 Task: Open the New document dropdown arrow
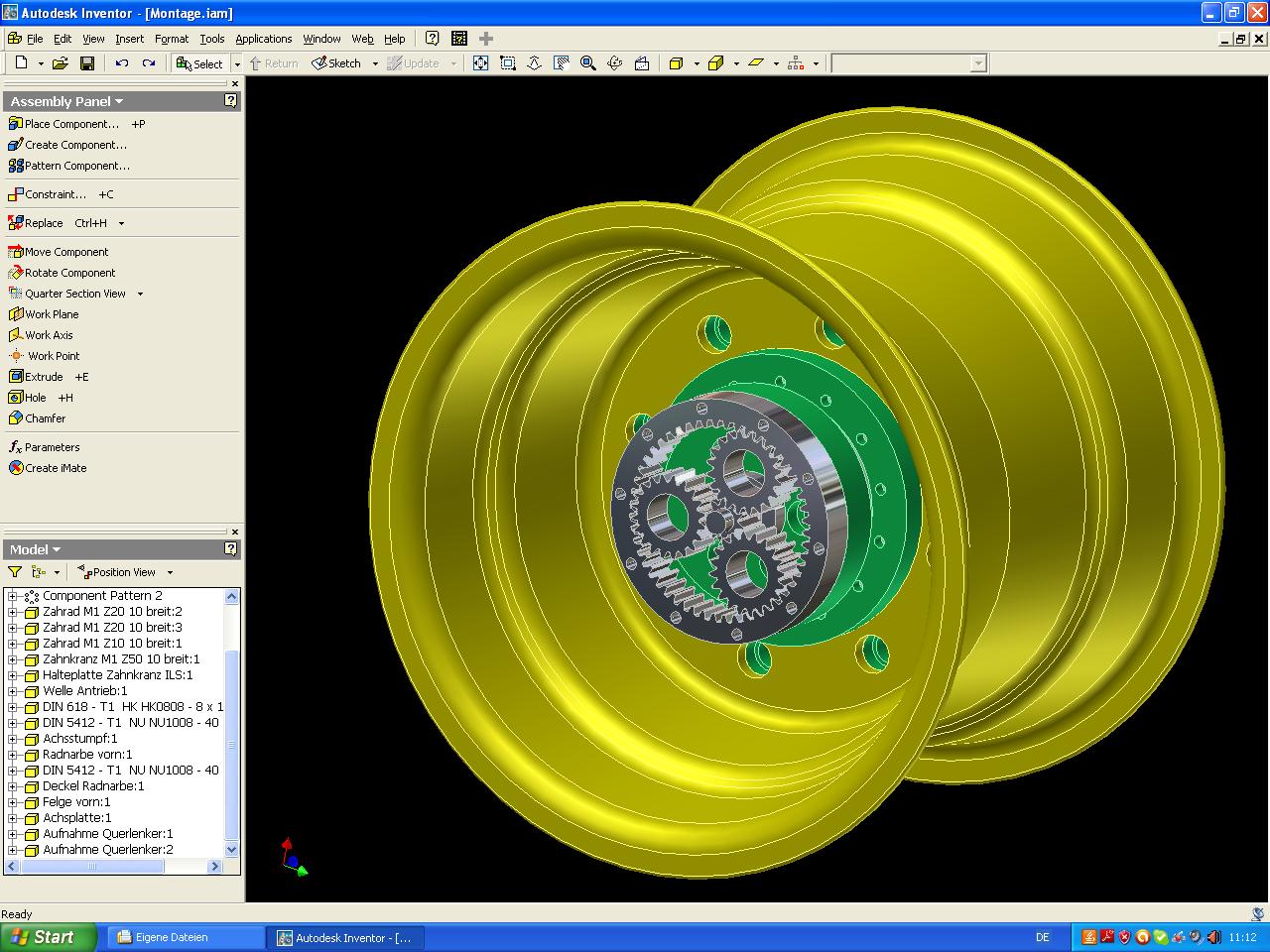point(41,63)
